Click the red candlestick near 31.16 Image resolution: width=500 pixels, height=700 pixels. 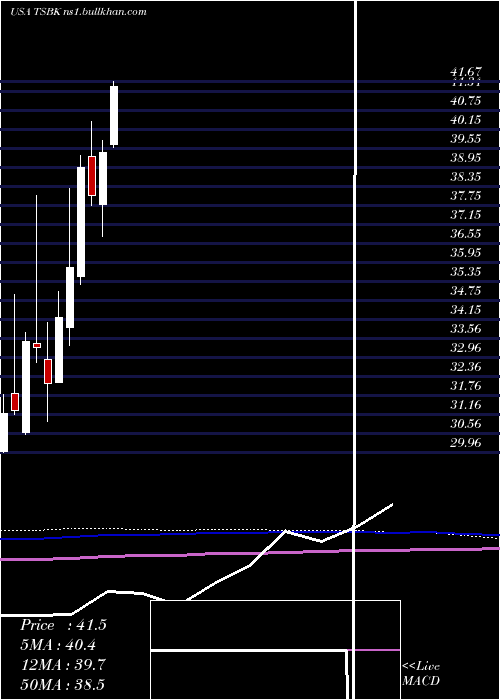(15, 402)
